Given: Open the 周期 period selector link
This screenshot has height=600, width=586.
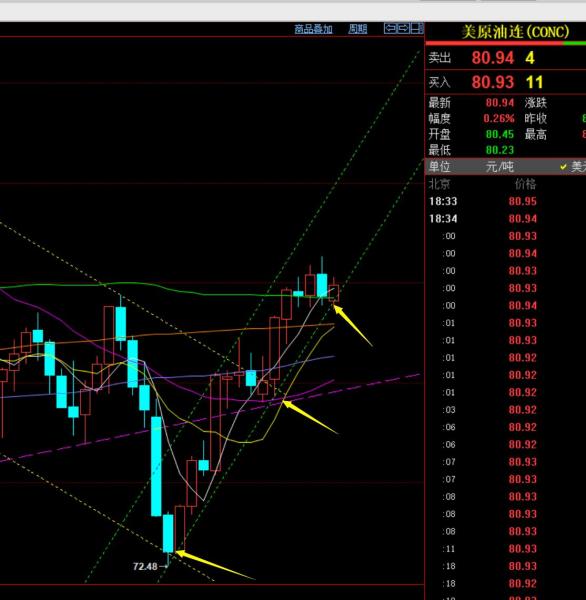Looking at the screenshot, I should tap(357, 29).
